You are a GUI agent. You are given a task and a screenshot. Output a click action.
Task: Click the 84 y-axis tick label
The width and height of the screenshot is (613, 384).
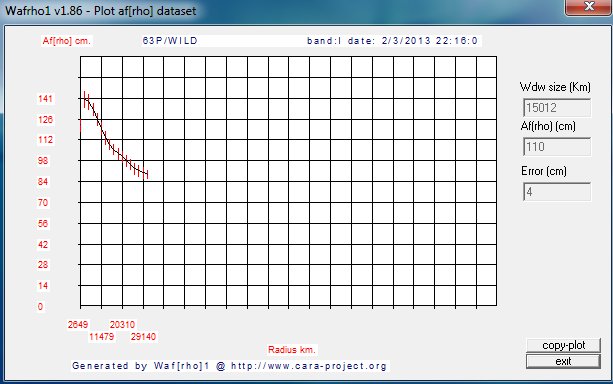click(43, 181)
